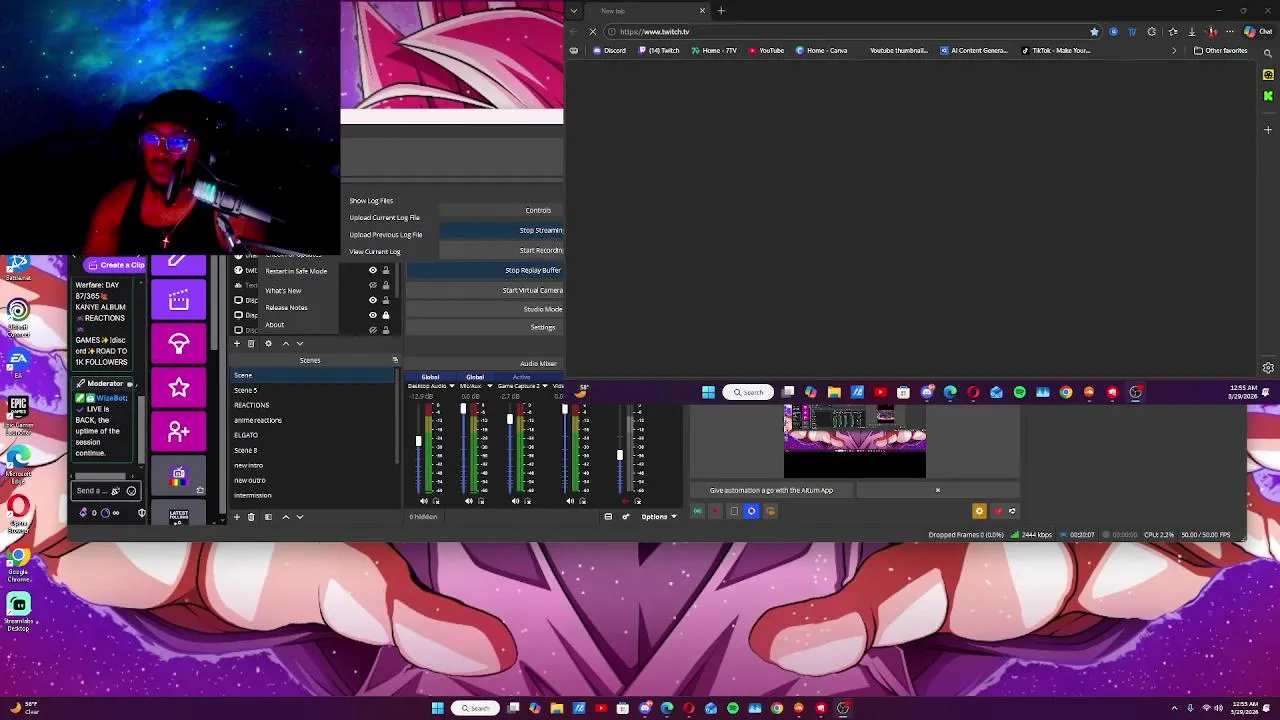Stop loading the twitch.tv page in the browser

tap(592, 31)
